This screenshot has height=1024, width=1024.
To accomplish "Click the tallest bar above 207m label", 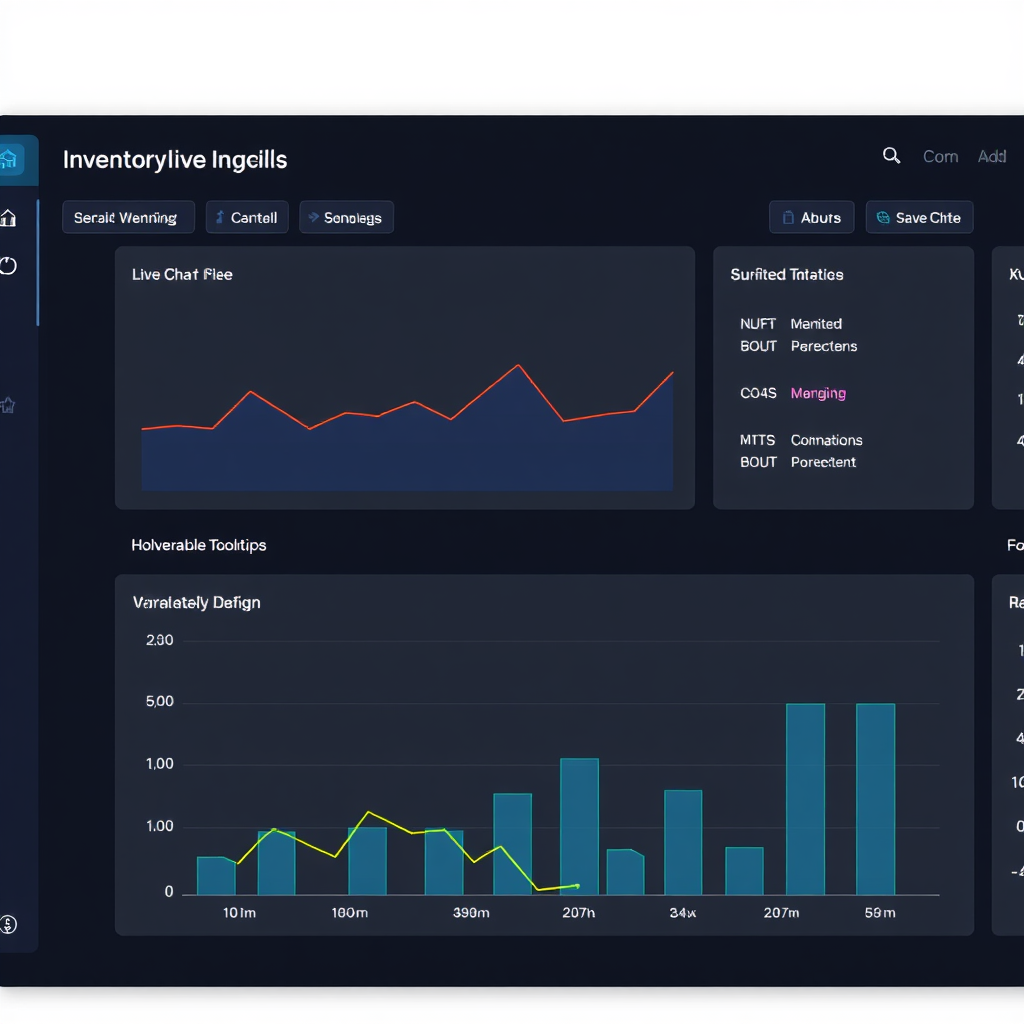I will click(x=805, y=799).
